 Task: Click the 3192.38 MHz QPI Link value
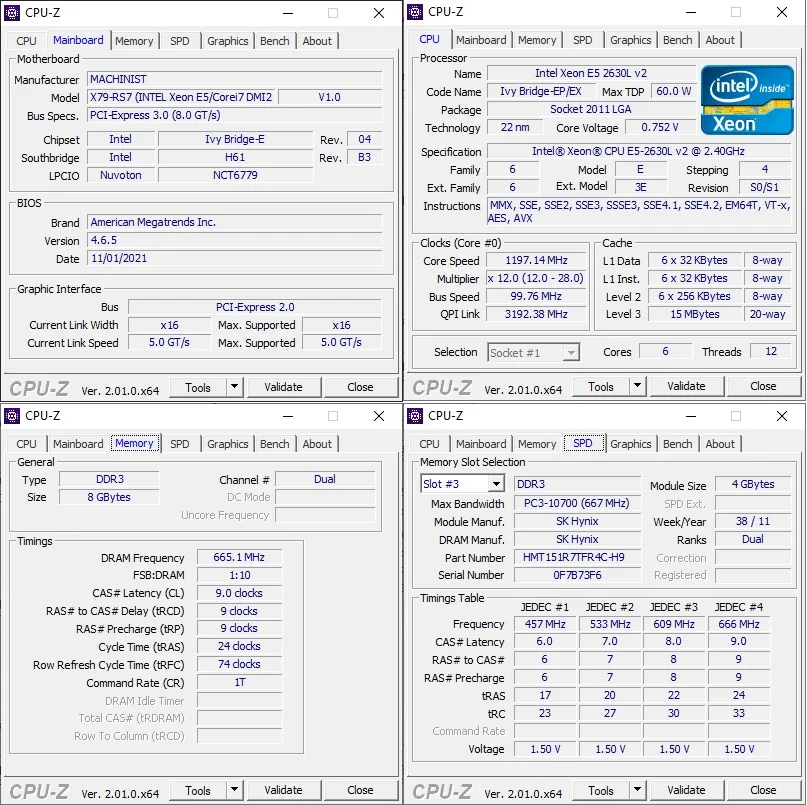[x=536, y=314]
